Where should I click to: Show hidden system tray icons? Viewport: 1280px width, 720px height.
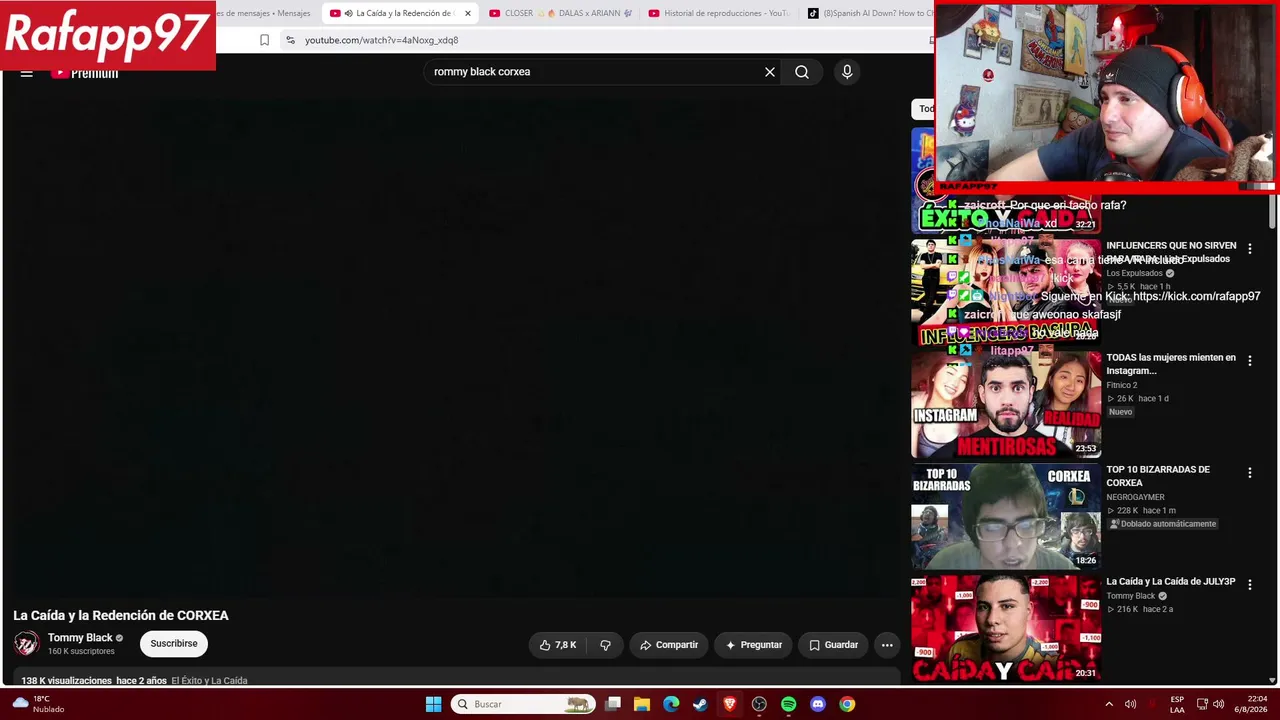pos(1108,704)
